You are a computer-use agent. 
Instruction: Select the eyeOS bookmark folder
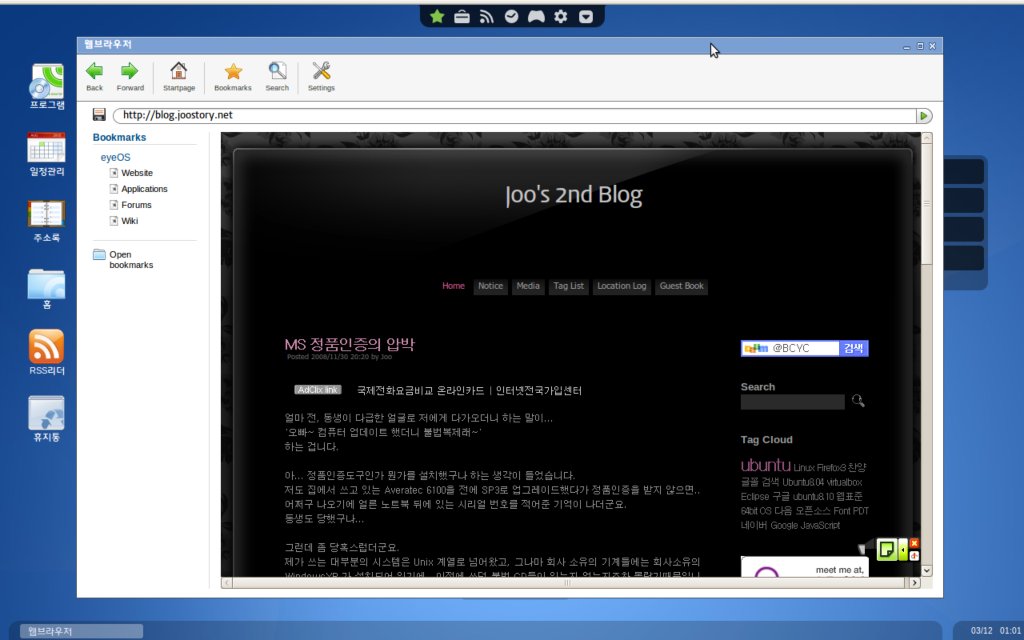tap(115, 157)
